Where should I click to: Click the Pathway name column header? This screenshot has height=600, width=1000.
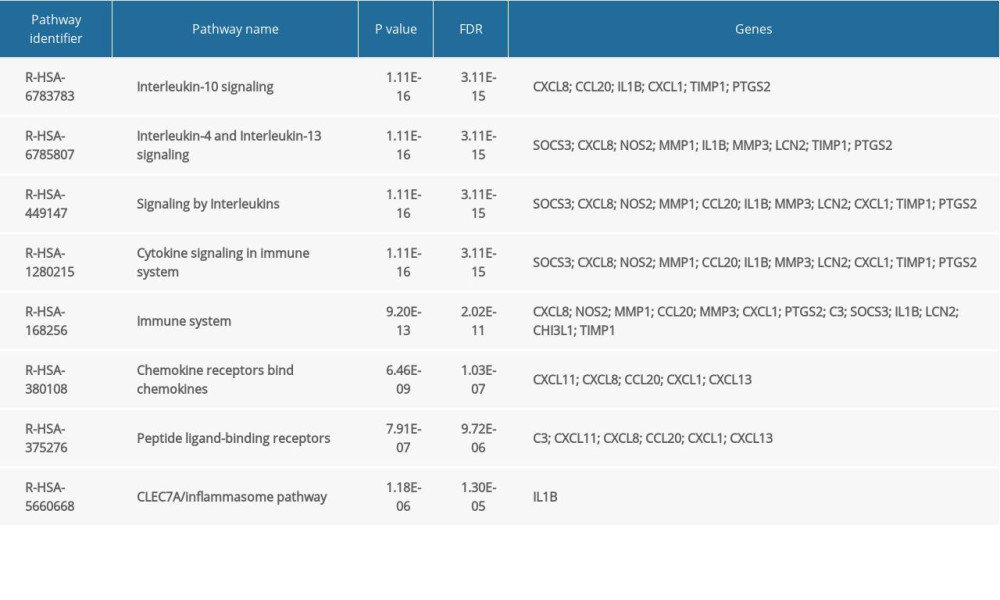pyautogui.click(x=236, y=29)
